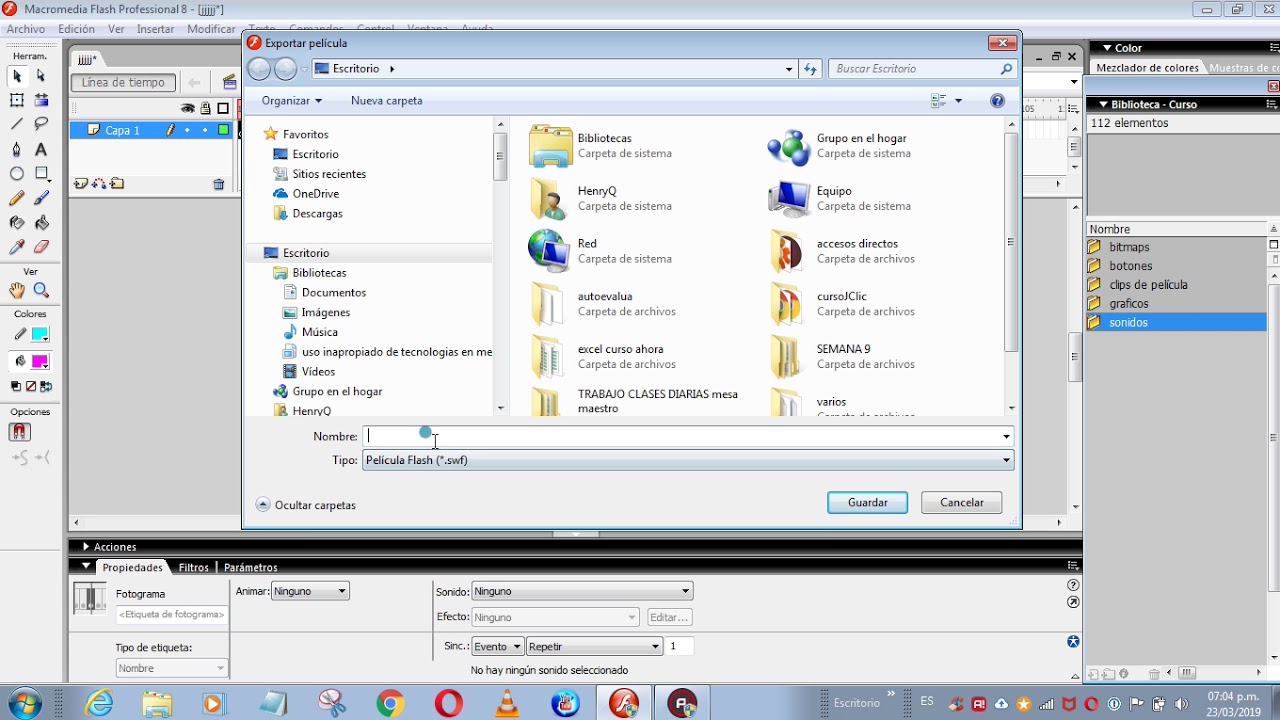Expand the Acciones panel
Screen dimensions: 1280x720
point(86,547)
